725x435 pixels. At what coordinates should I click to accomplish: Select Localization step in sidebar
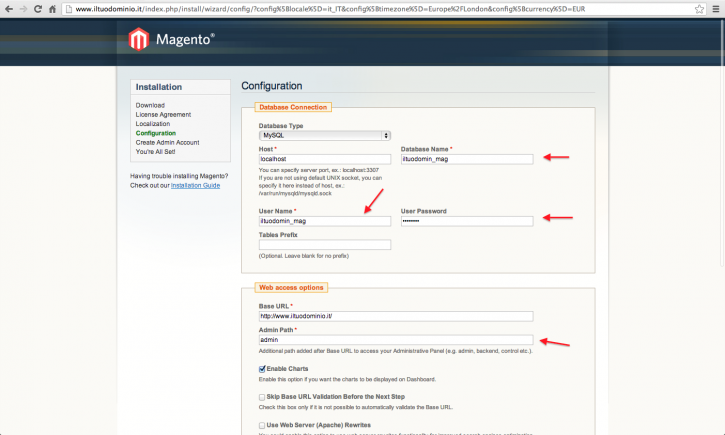(x=153, y=124)
